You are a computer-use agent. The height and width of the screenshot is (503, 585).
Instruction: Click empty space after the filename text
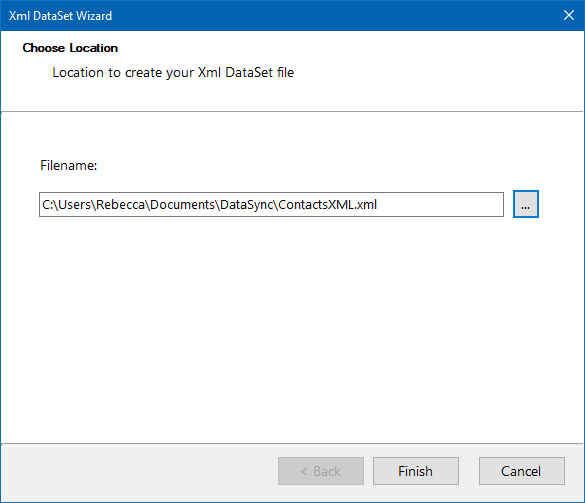click(440, 204)
